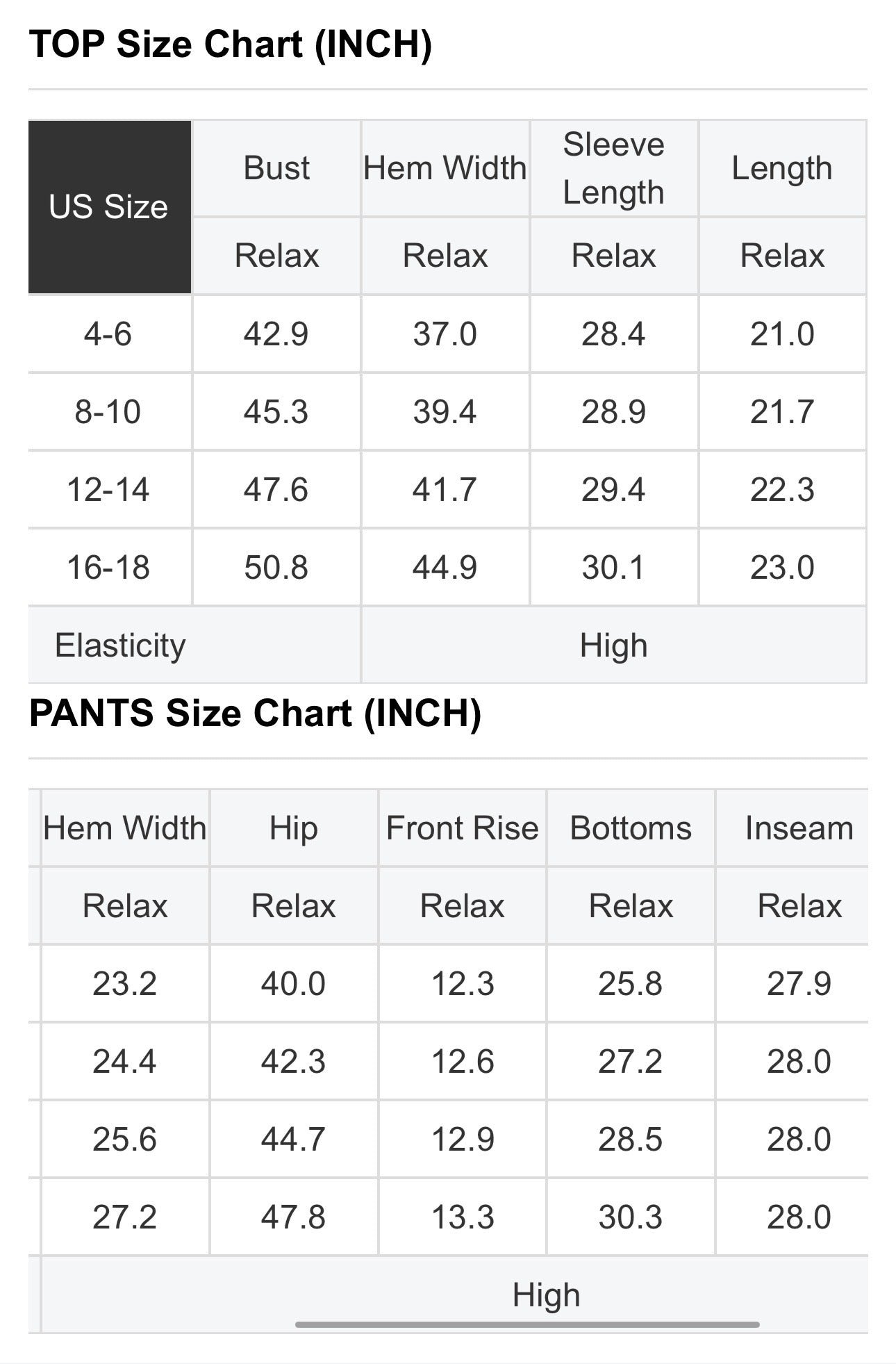
Task: Select the Hip column header
Action: (294, 828)
